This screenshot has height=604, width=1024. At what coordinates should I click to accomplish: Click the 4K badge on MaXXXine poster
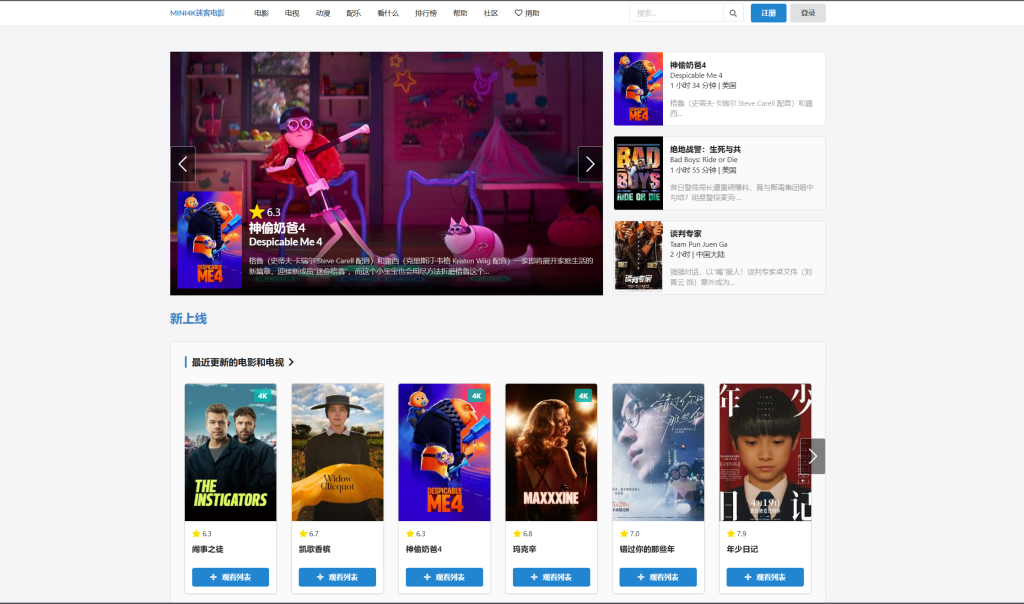coord(583,395)
